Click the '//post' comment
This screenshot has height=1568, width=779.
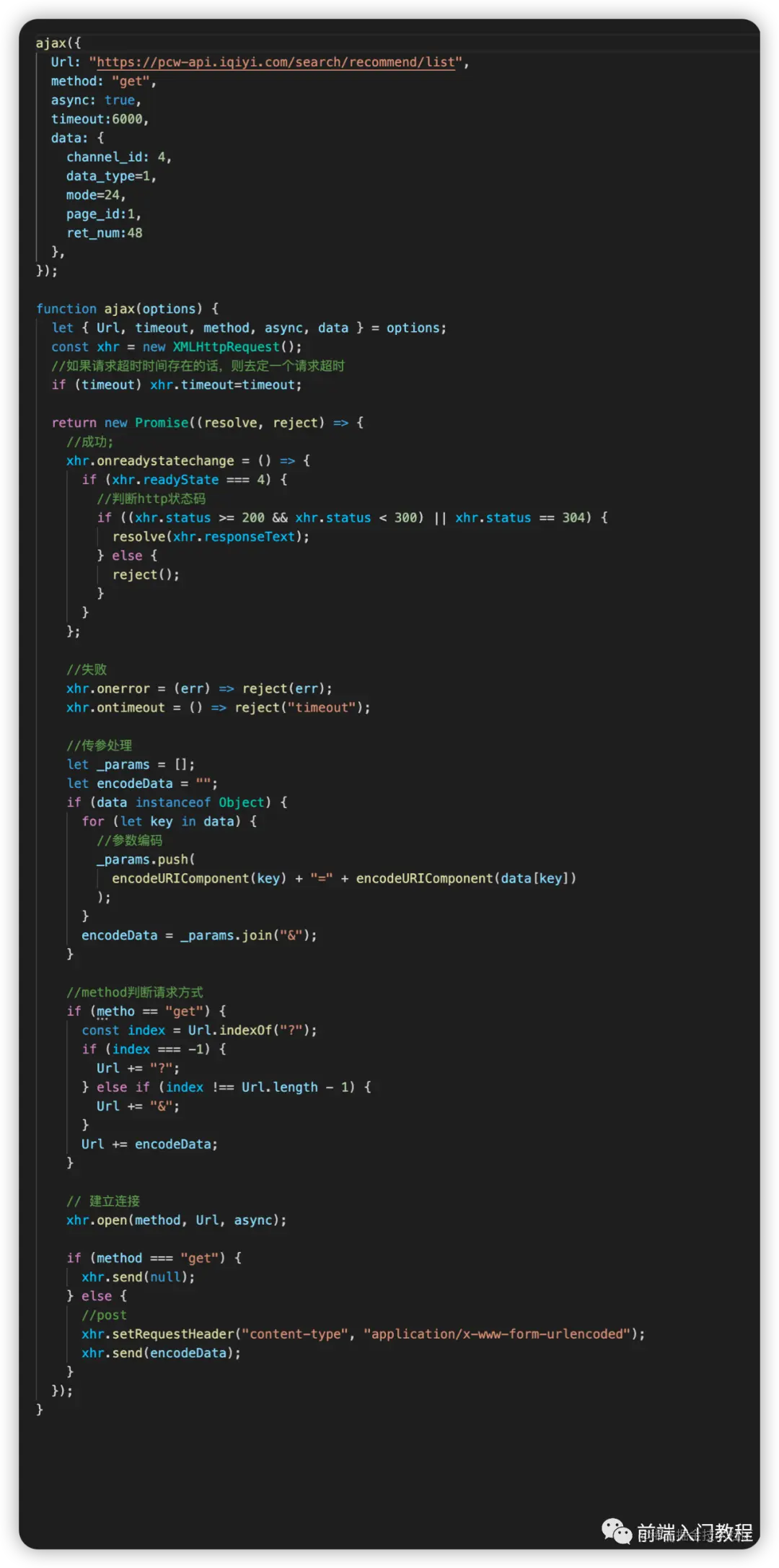pyautogui.click(x=105, y=1315)
